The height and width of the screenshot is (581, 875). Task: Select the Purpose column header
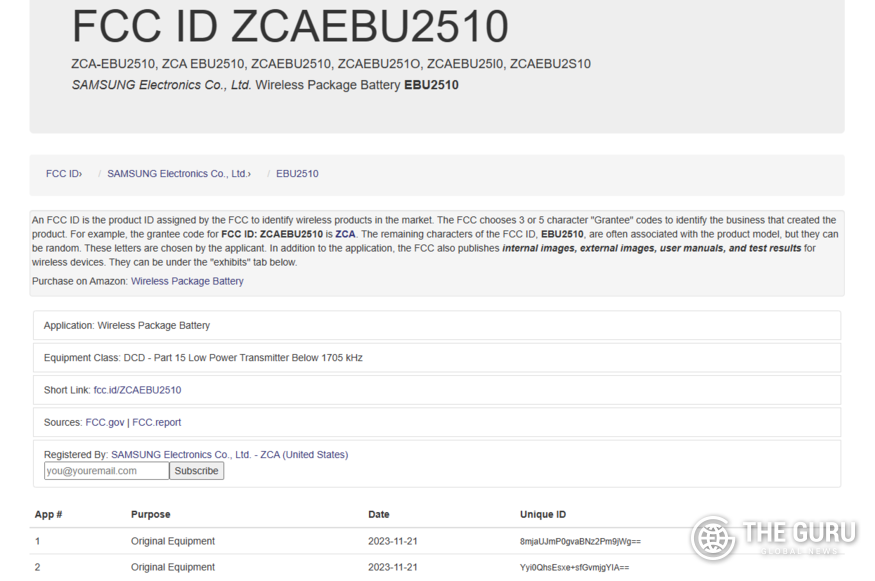coord(151,515)
